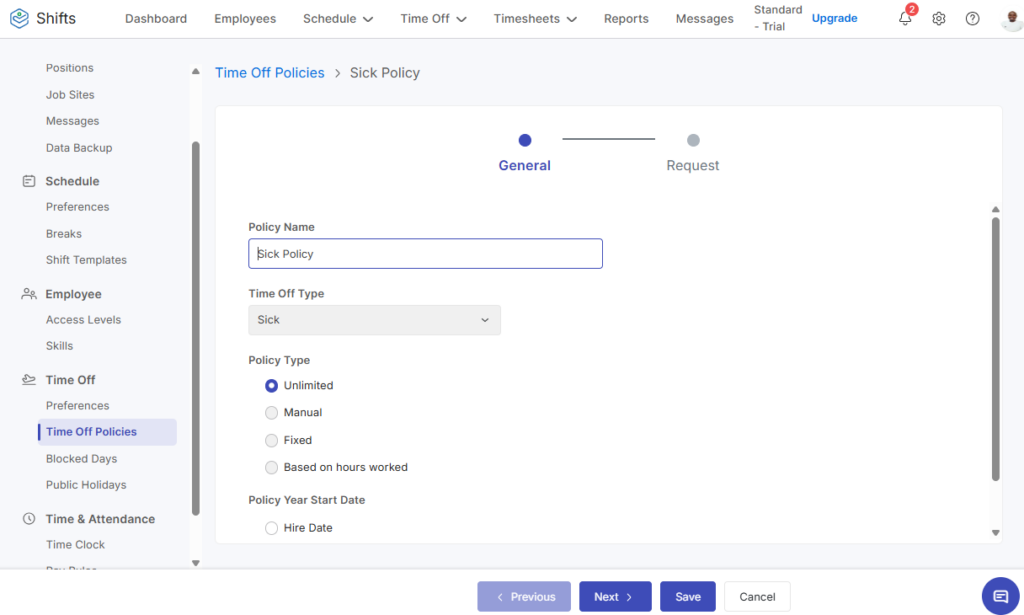Click the form's vertical scrollbar
Screen dimensions: 1024x615
click(995, 349)
